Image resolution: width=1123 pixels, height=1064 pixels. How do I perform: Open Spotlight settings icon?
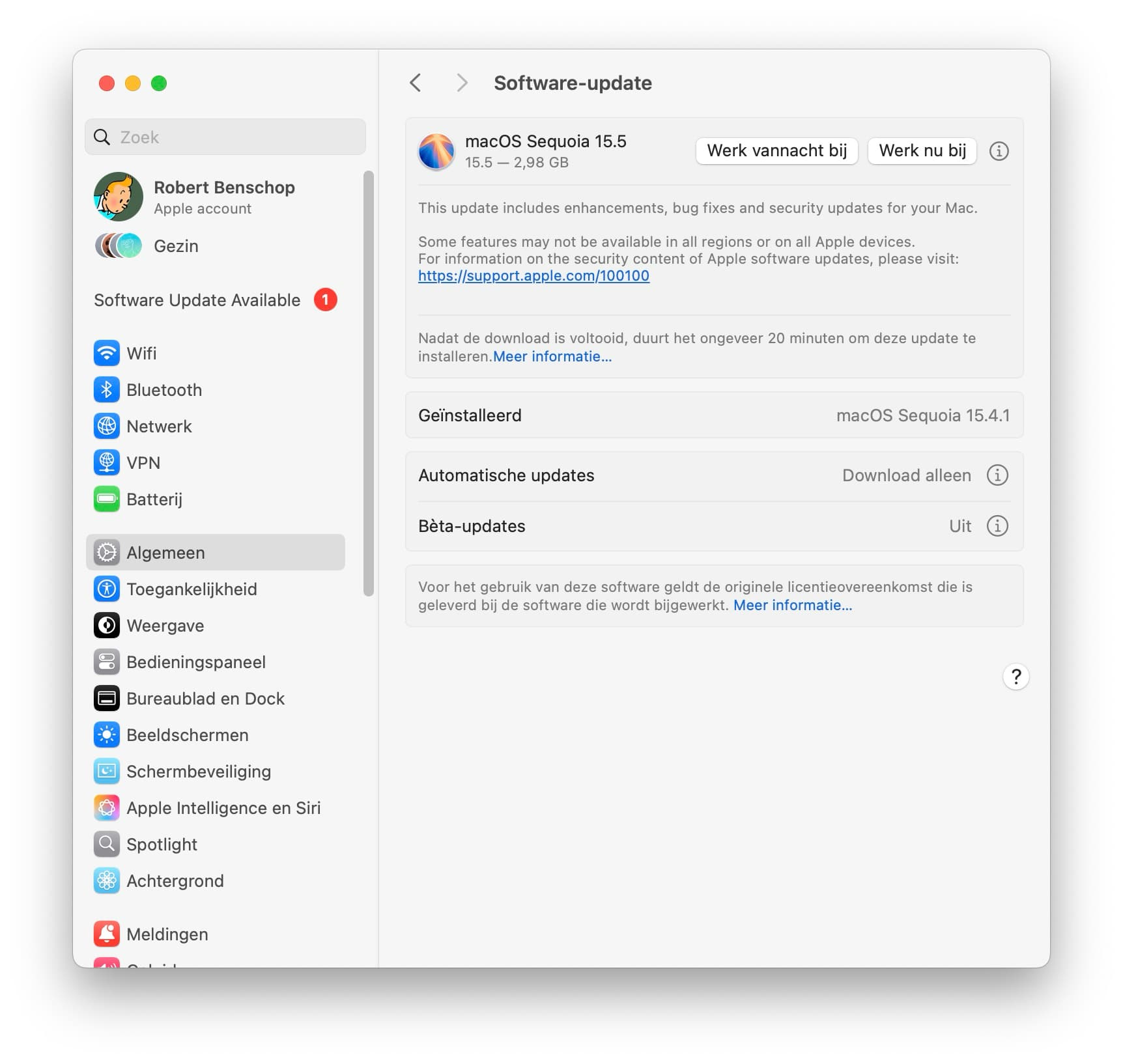point(107,845)
